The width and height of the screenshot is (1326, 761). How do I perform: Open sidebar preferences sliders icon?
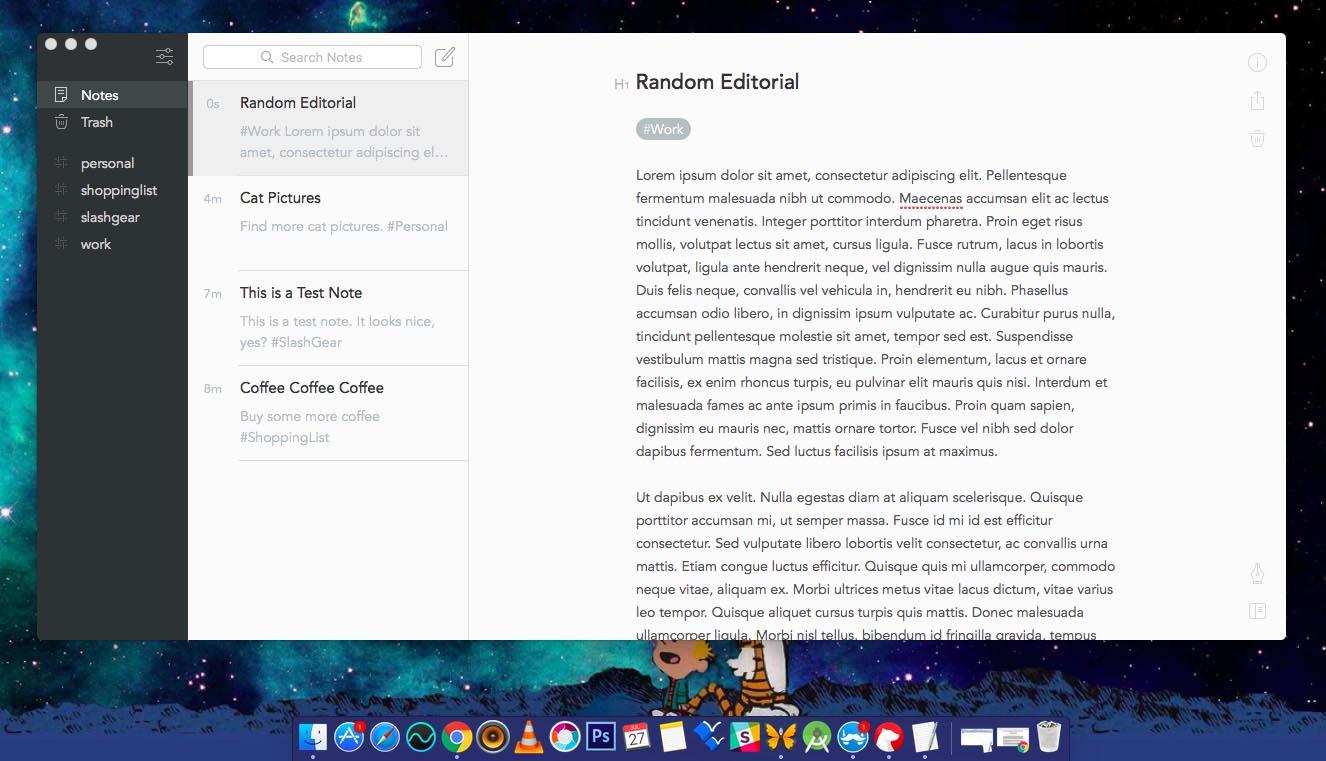[x=165, y=57]
